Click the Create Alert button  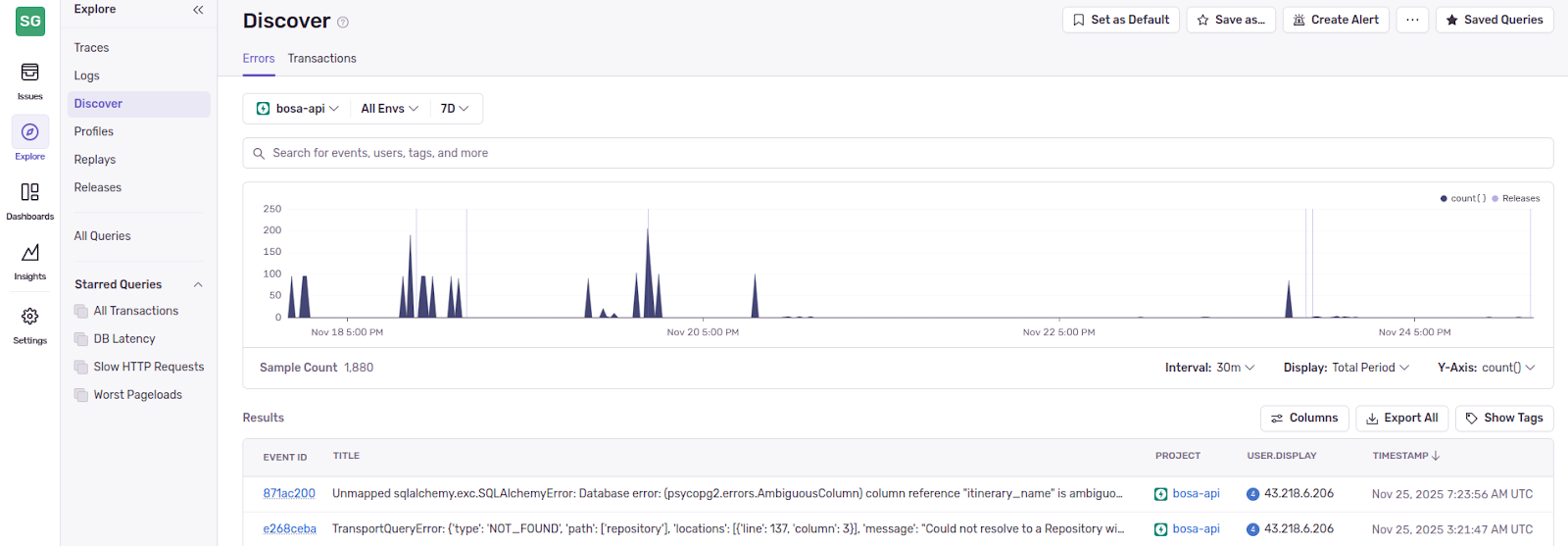[1336, 20]
